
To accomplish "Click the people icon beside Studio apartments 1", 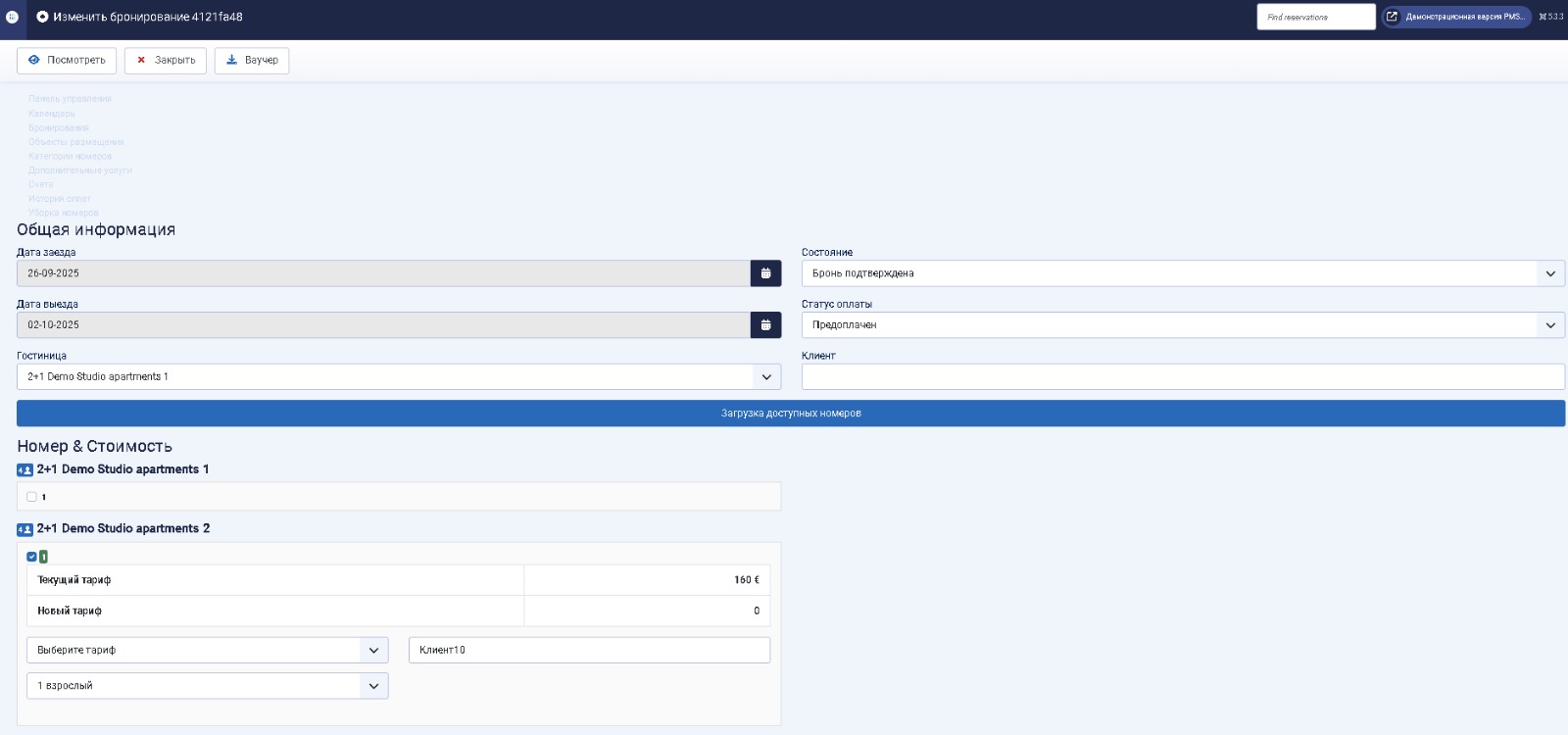I will point(24,470).
